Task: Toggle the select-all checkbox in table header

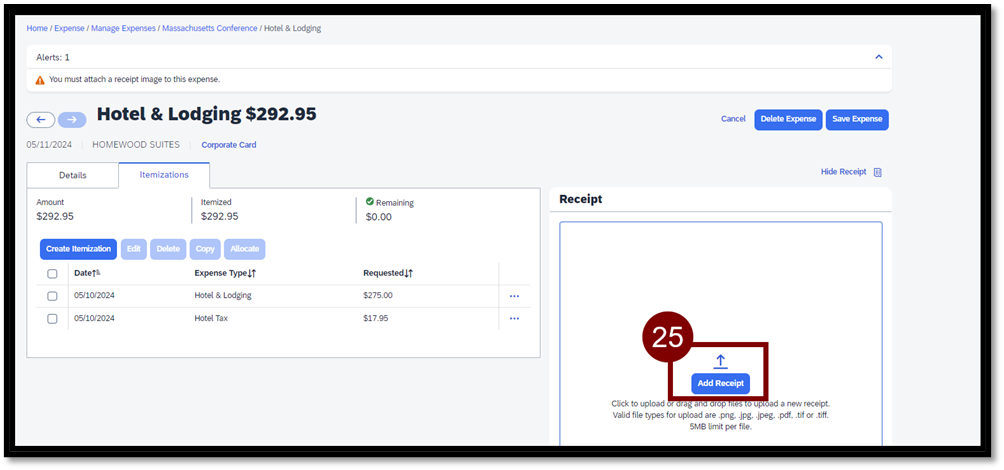Action: (x=52, y=273)
